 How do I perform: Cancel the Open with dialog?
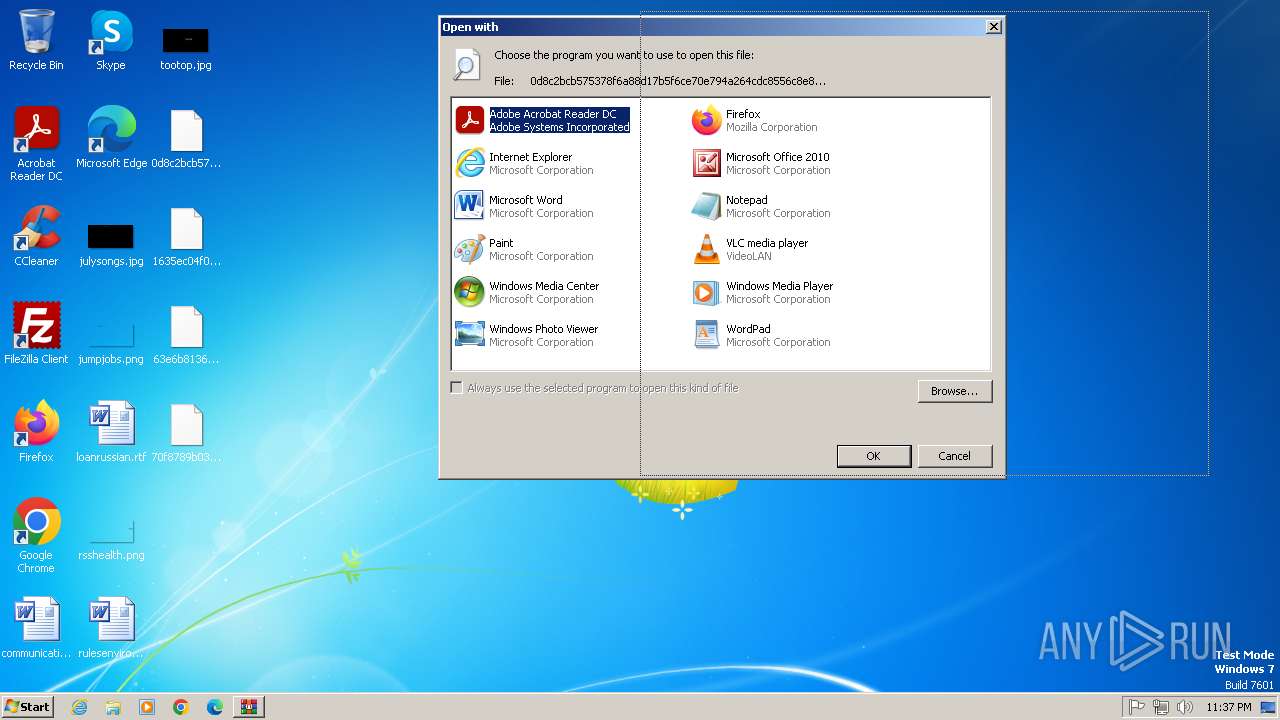point(955,456)
